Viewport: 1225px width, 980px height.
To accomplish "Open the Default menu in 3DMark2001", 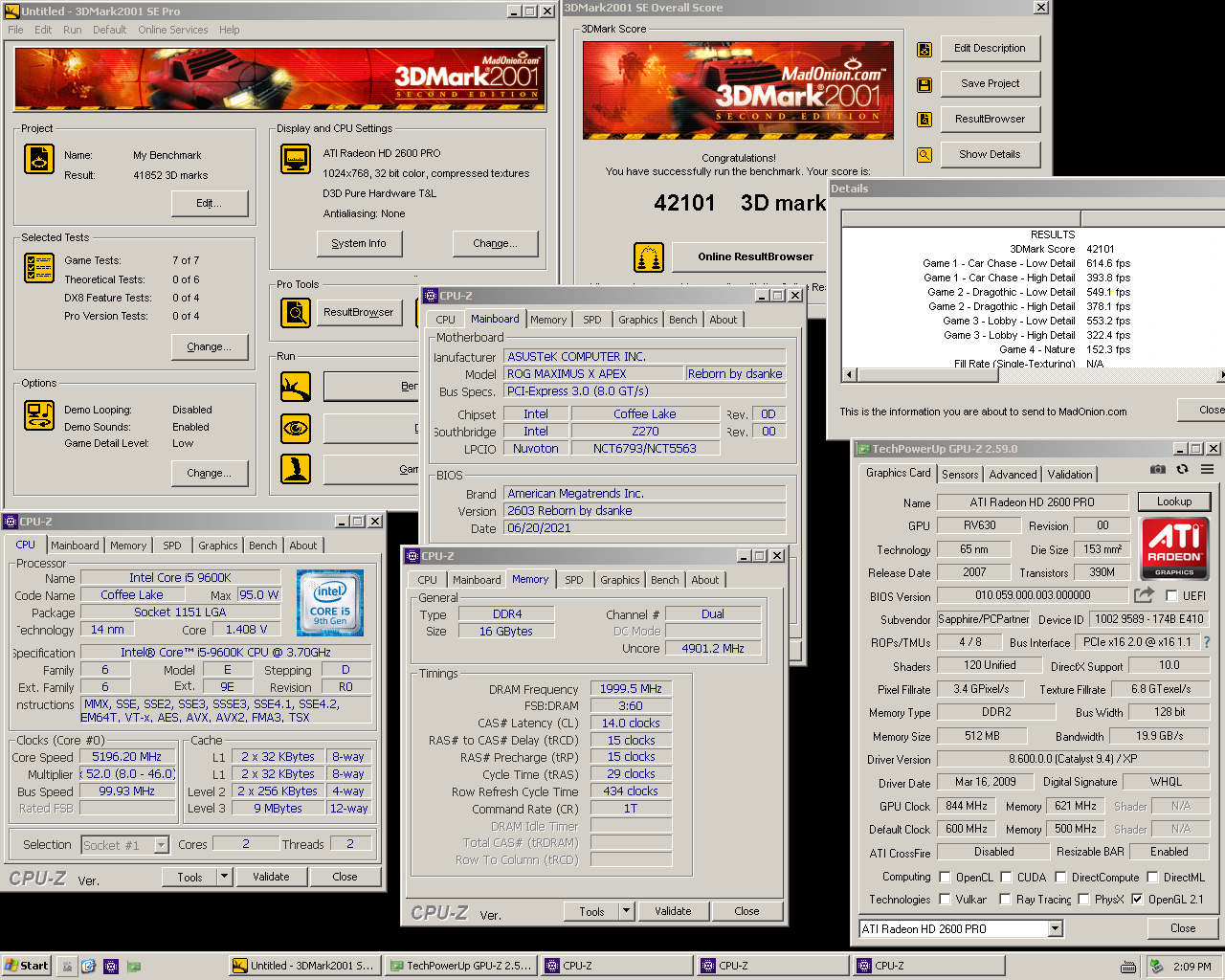I will pyautogui.click(x=109, y=30).
